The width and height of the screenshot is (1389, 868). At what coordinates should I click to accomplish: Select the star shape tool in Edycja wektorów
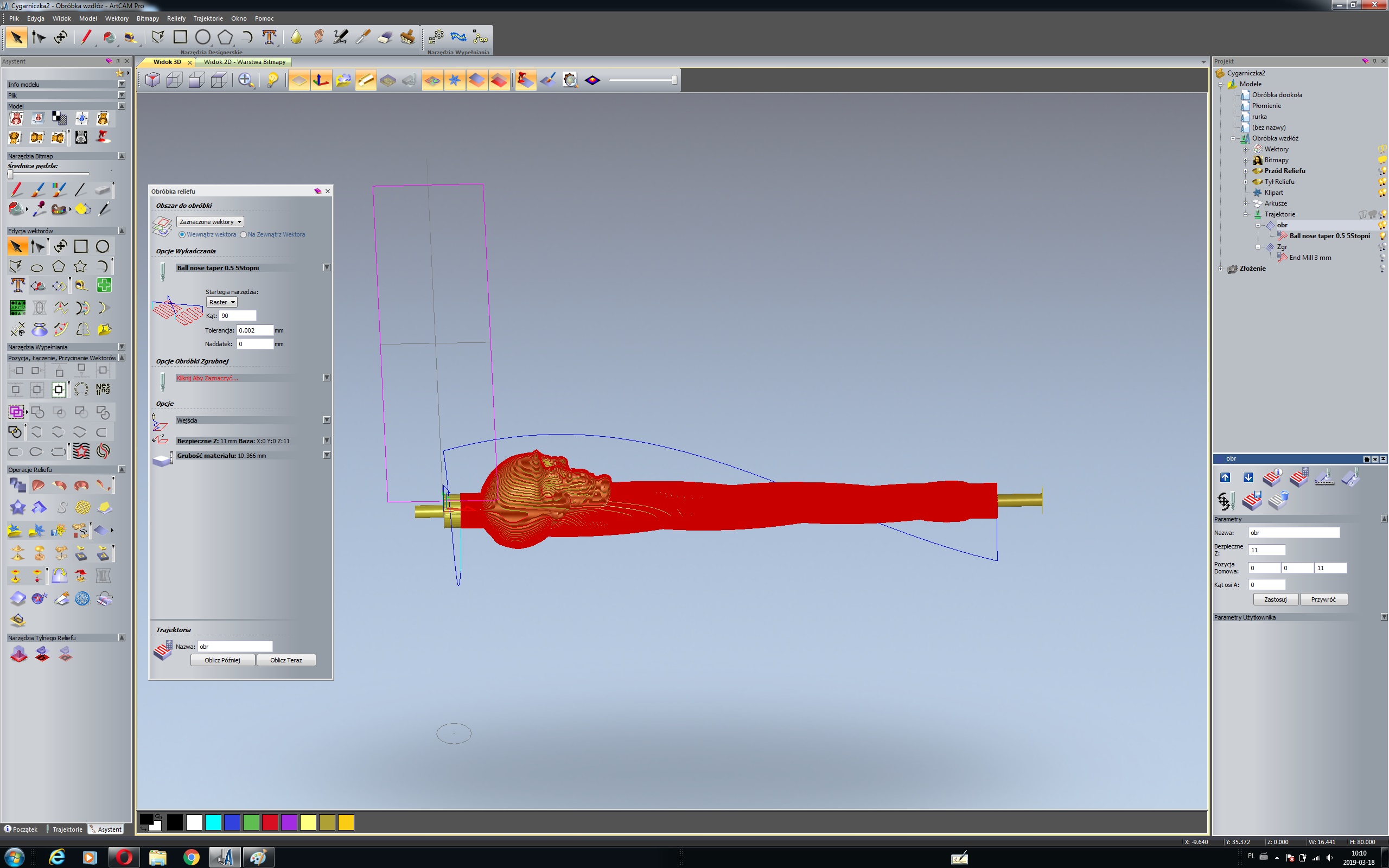(80, 266)
